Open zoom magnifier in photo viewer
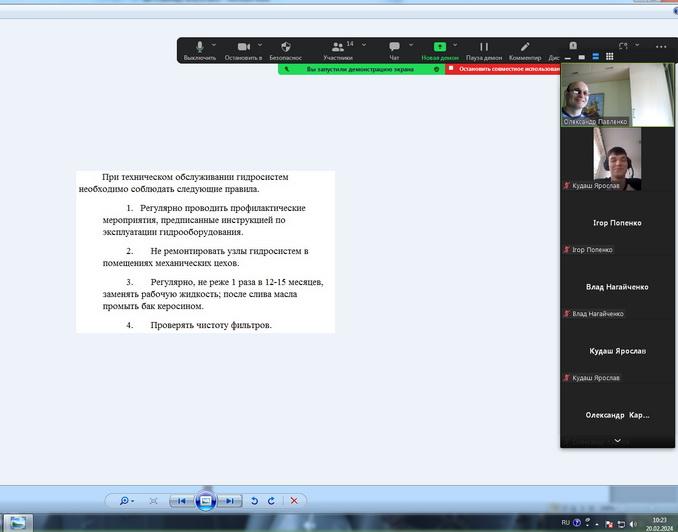Viewport: 678px width, 532px height. [125, 500]
